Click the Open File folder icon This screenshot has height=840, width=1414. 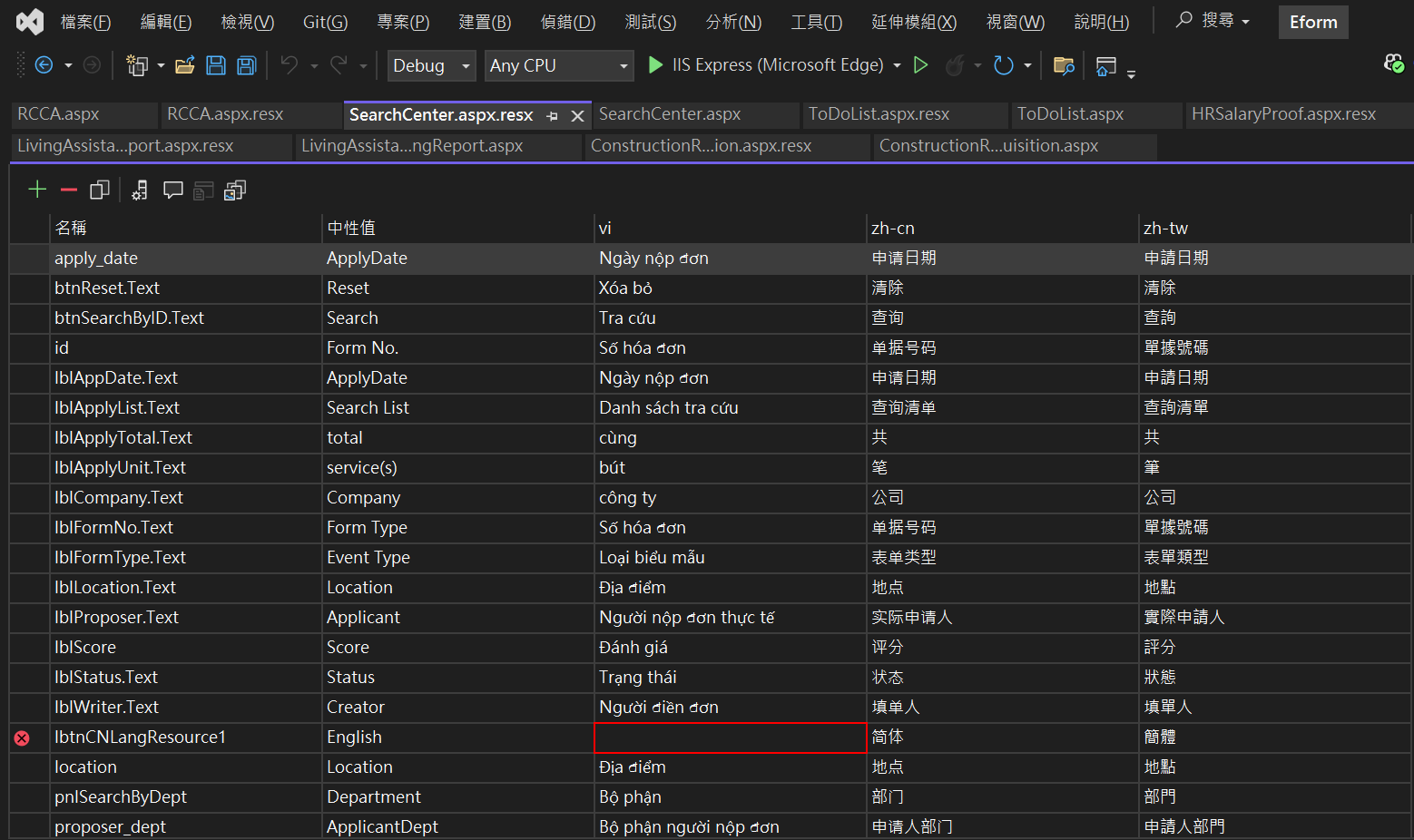pyautogui.click(x=185, y=65)
